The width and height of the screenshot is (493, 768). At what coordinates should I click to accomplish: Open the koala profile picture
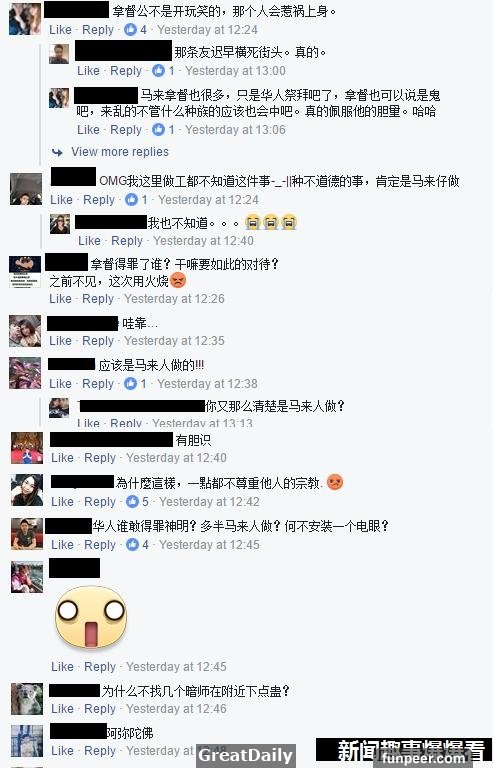(x=27, y=699)
